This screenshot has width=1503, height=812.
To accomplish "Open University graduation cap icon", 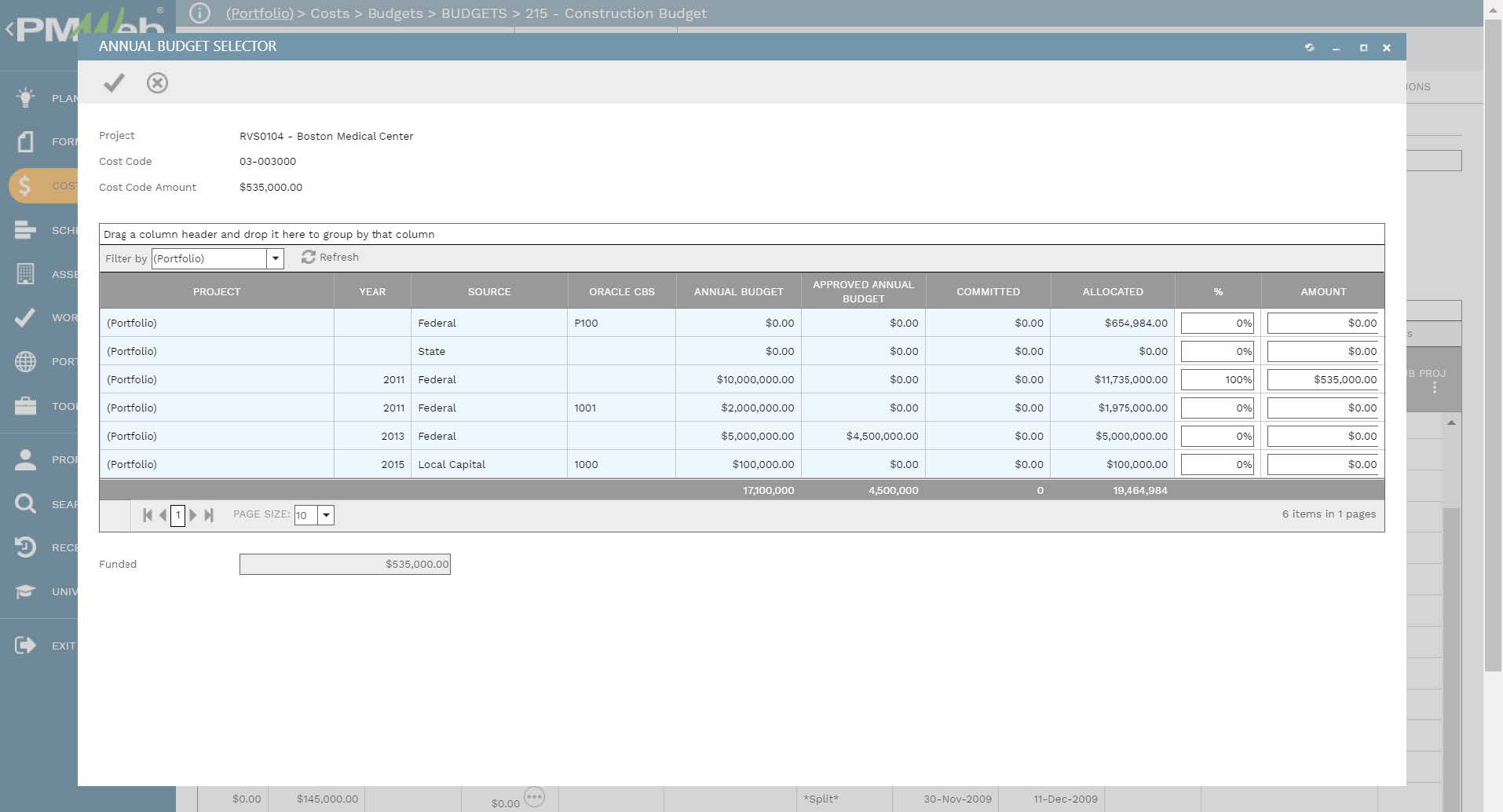I will click(25, 591).
